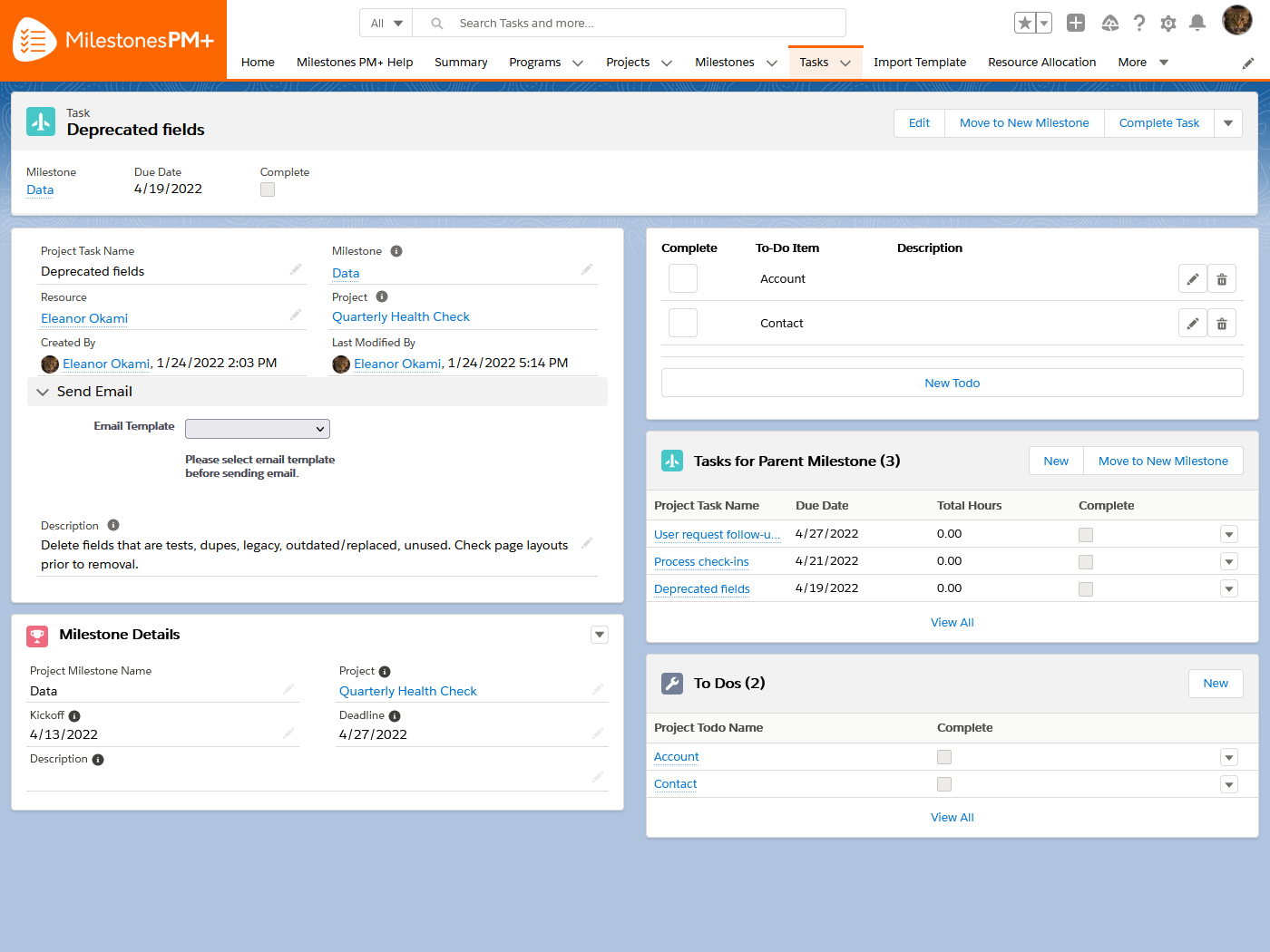1270x952 pixels.
Task: Click the Salesforce Help question mark icon
Action: [x=1139, y=23]
